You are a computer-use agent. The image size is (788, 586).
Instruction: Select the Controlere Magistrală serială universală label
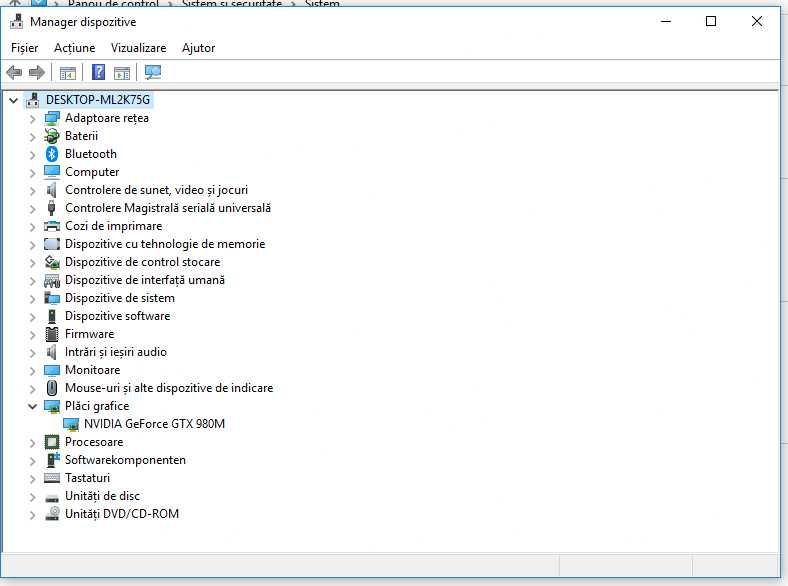pyautogui.click(x=168, y=208)
